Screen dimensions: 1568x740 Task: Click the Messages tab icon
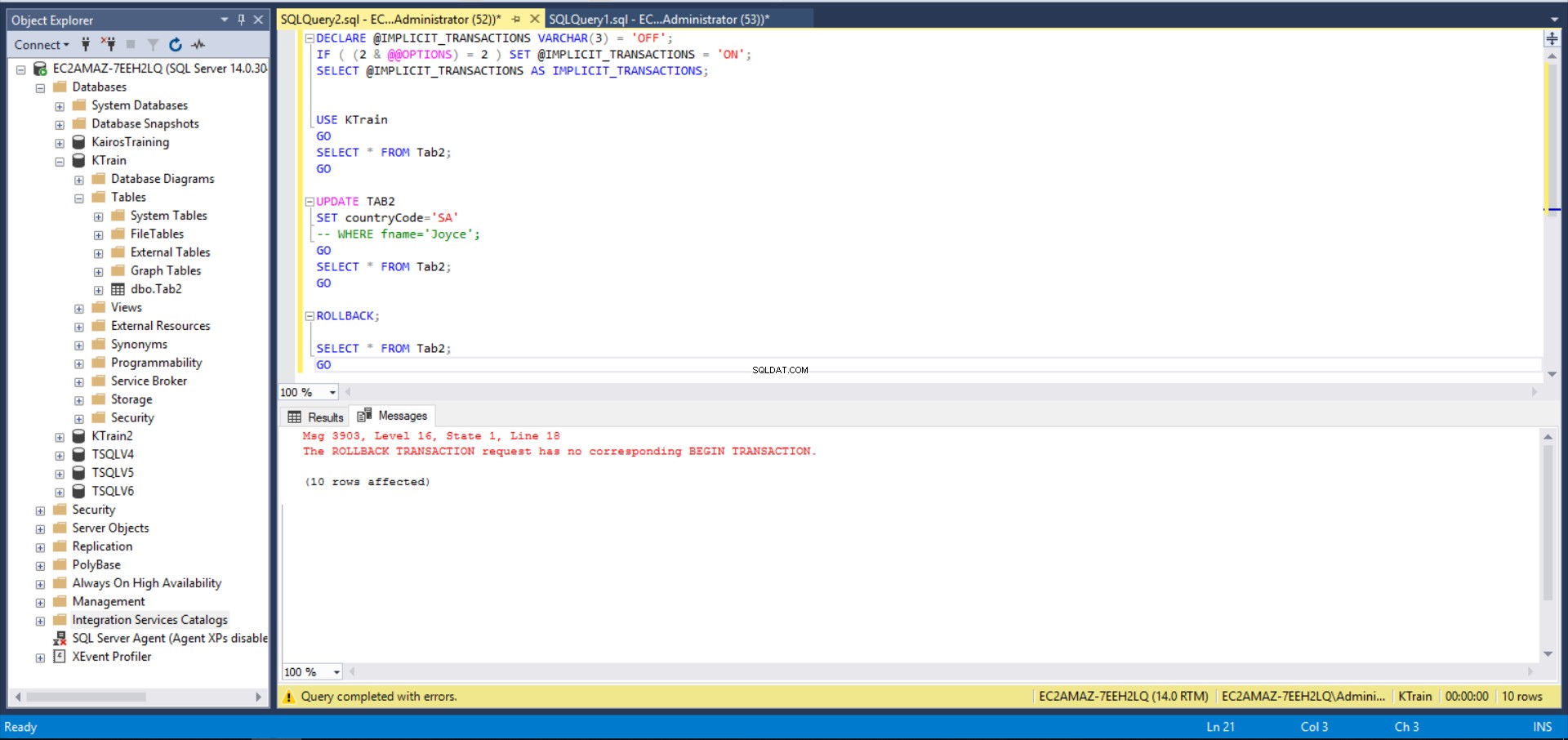[364, 415]
